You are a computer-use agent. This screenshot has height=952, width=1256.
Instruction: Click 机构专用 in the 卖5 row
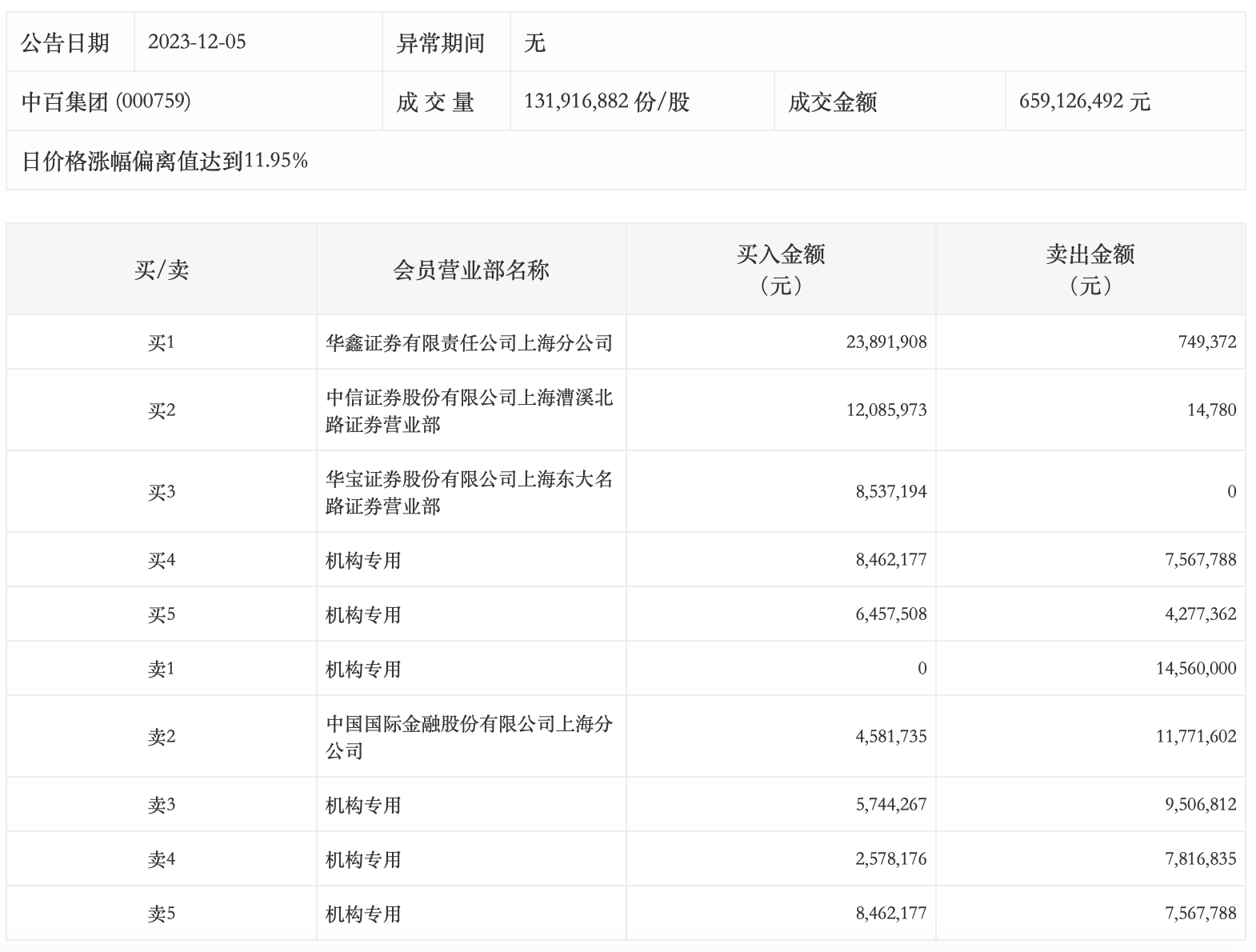coord(363,914)
